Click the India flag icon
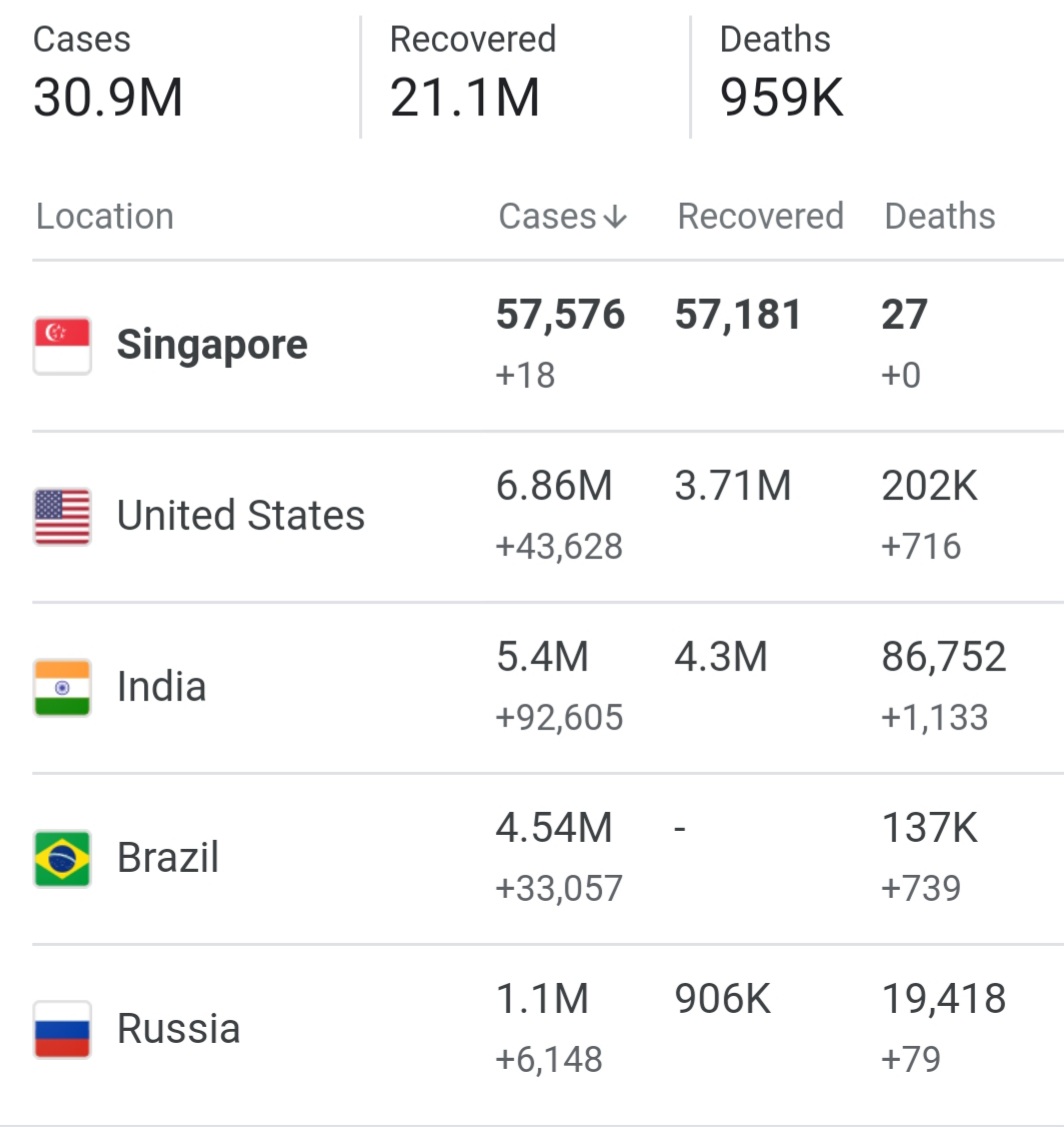This screenshot has height=1127, width=1064. tap(63, 688)
